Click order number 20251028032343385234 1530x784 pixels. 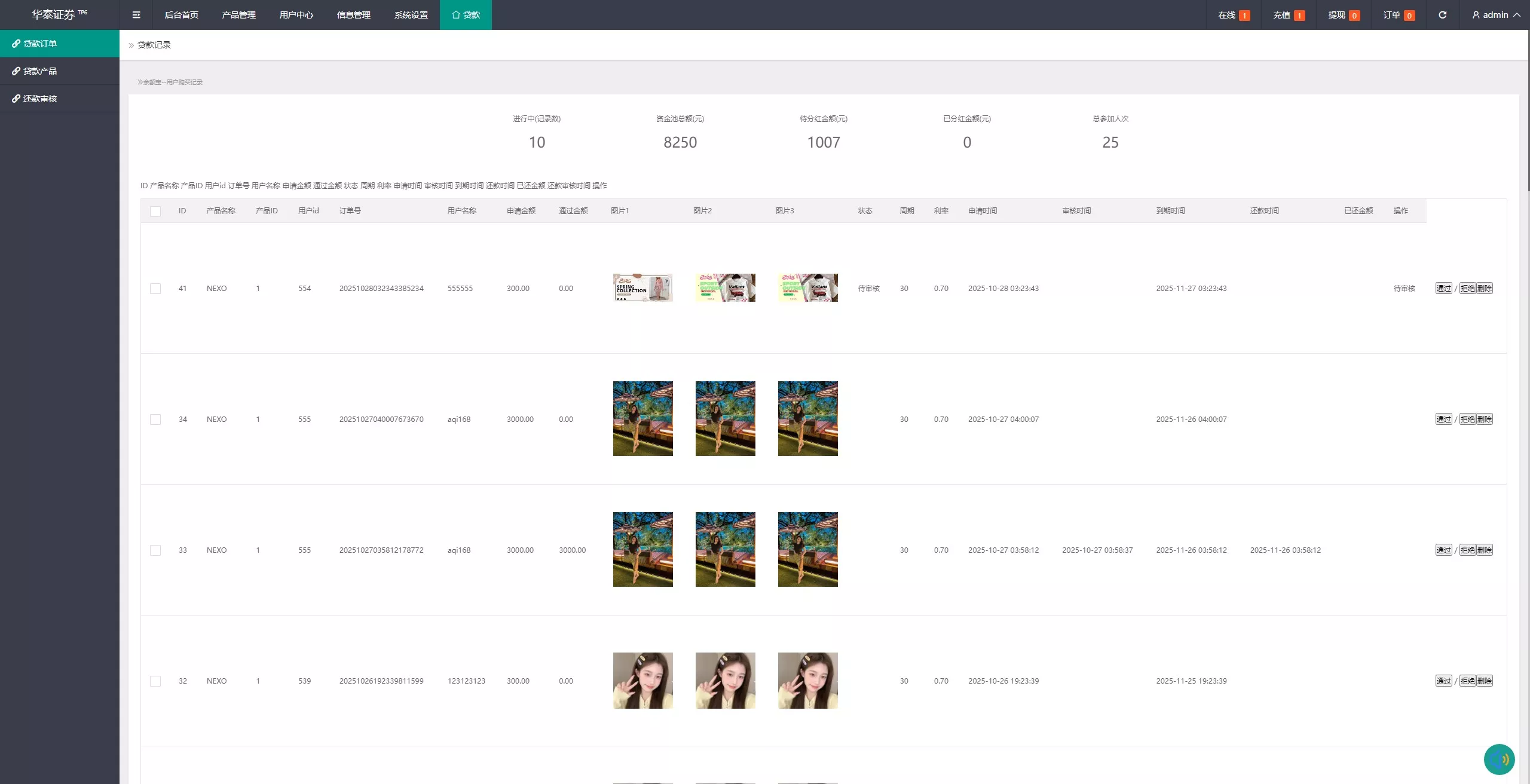point(381,288)
